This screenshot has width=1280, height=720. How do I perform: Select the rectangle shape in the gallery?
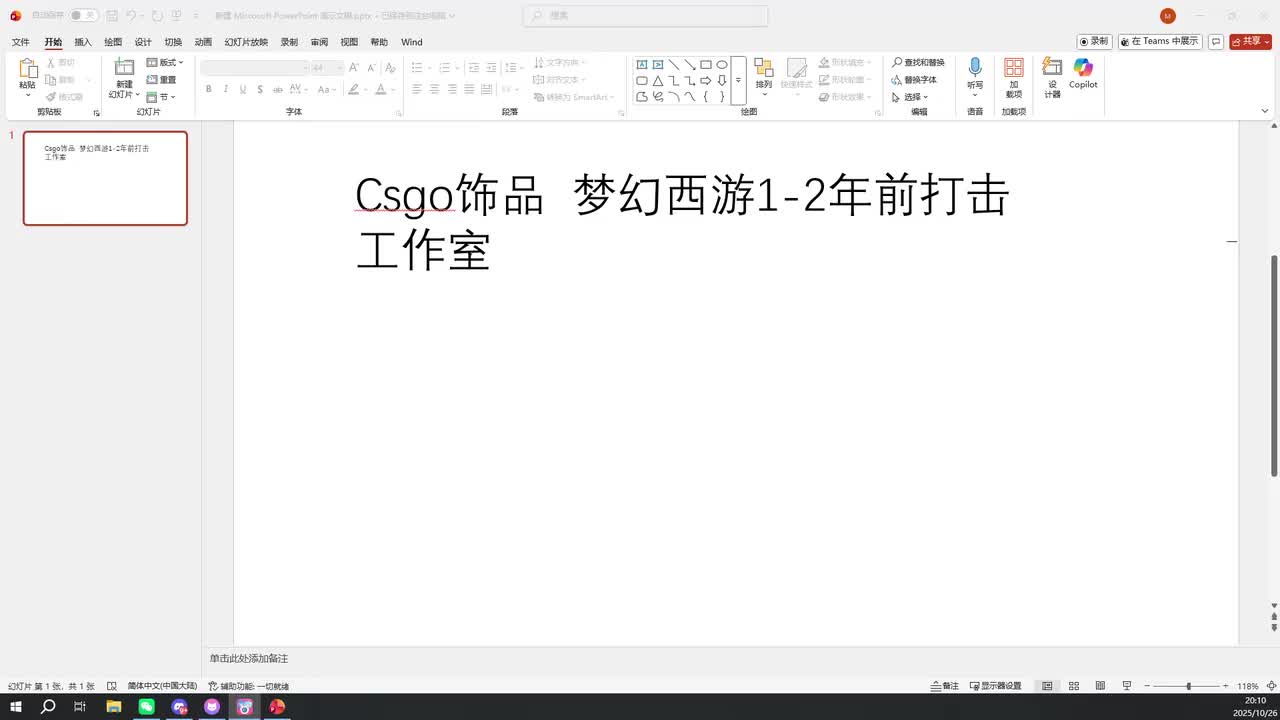click(706, 65)
